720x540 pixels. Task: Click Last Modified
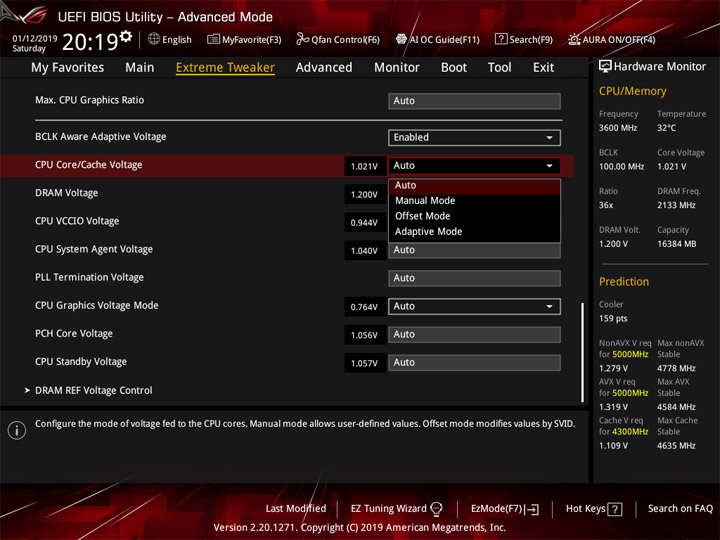click(x=296, y=509)
